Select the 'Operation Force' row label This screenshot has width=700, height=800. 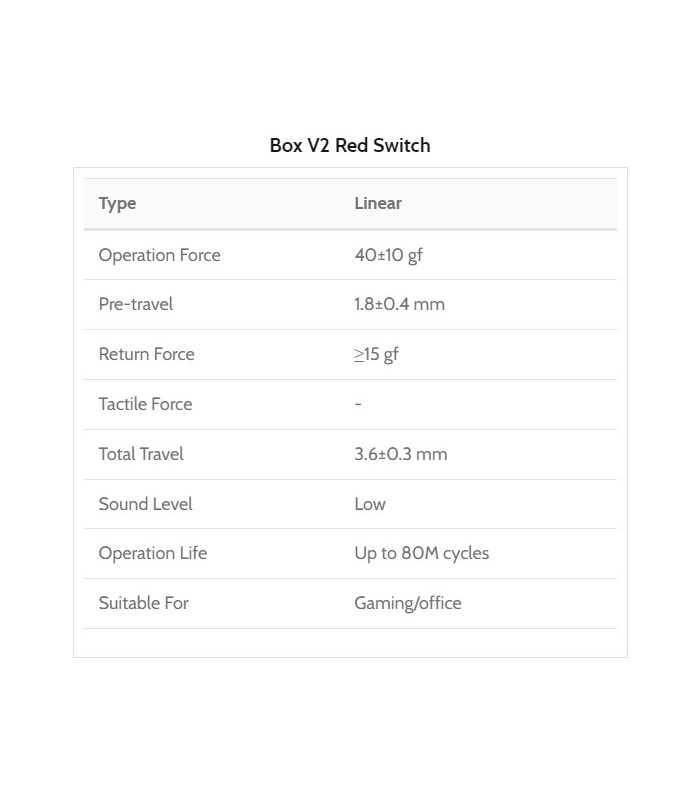click(x=159, y=255)
